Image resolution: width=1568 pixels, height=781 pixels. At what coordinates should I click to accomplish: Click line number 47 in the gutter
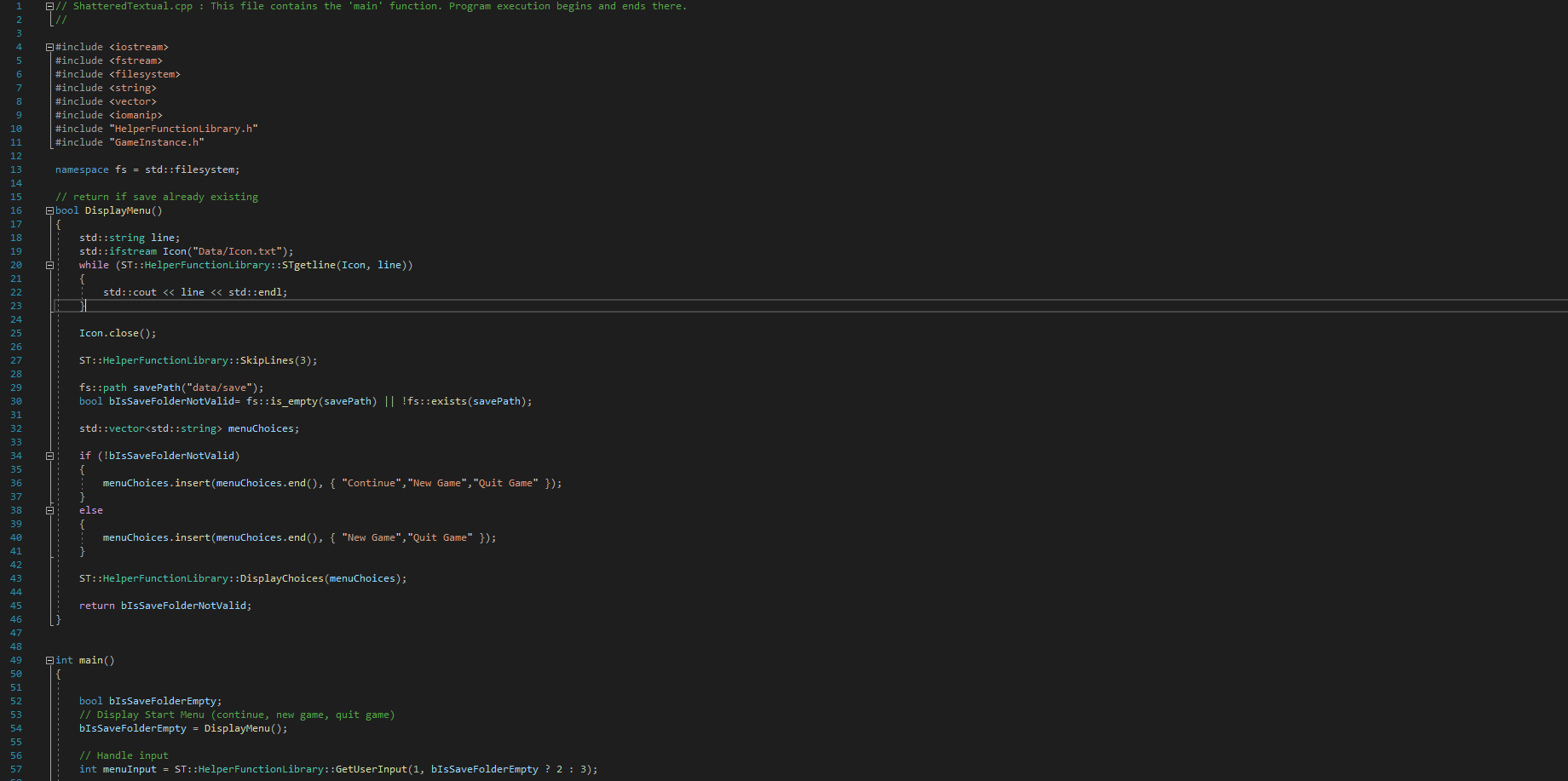click(x=16, y=633)
